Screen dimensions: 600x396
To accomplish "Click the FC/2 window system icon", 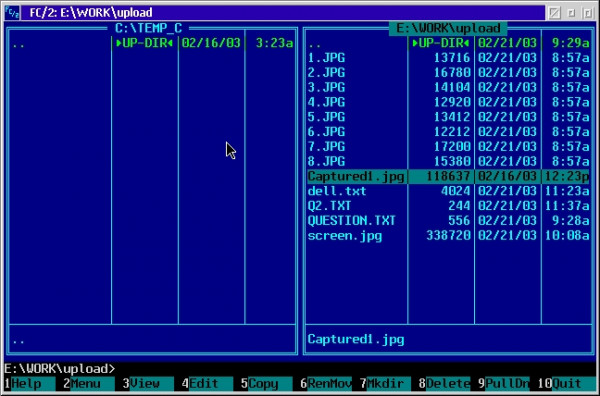I will (12, 13).
